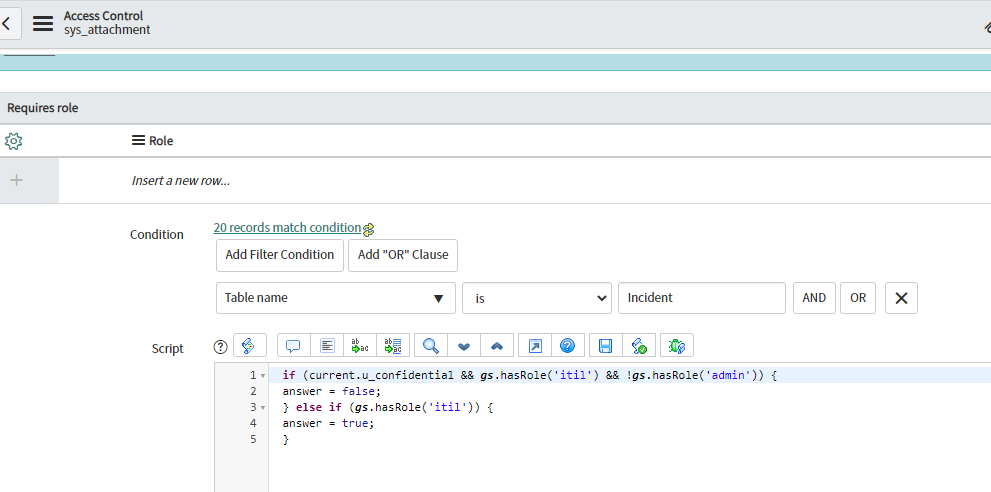This screenshot has width=991, height=492.
Task: Place the cursor on 'answer = false;' line
Action: pos(332,391)
